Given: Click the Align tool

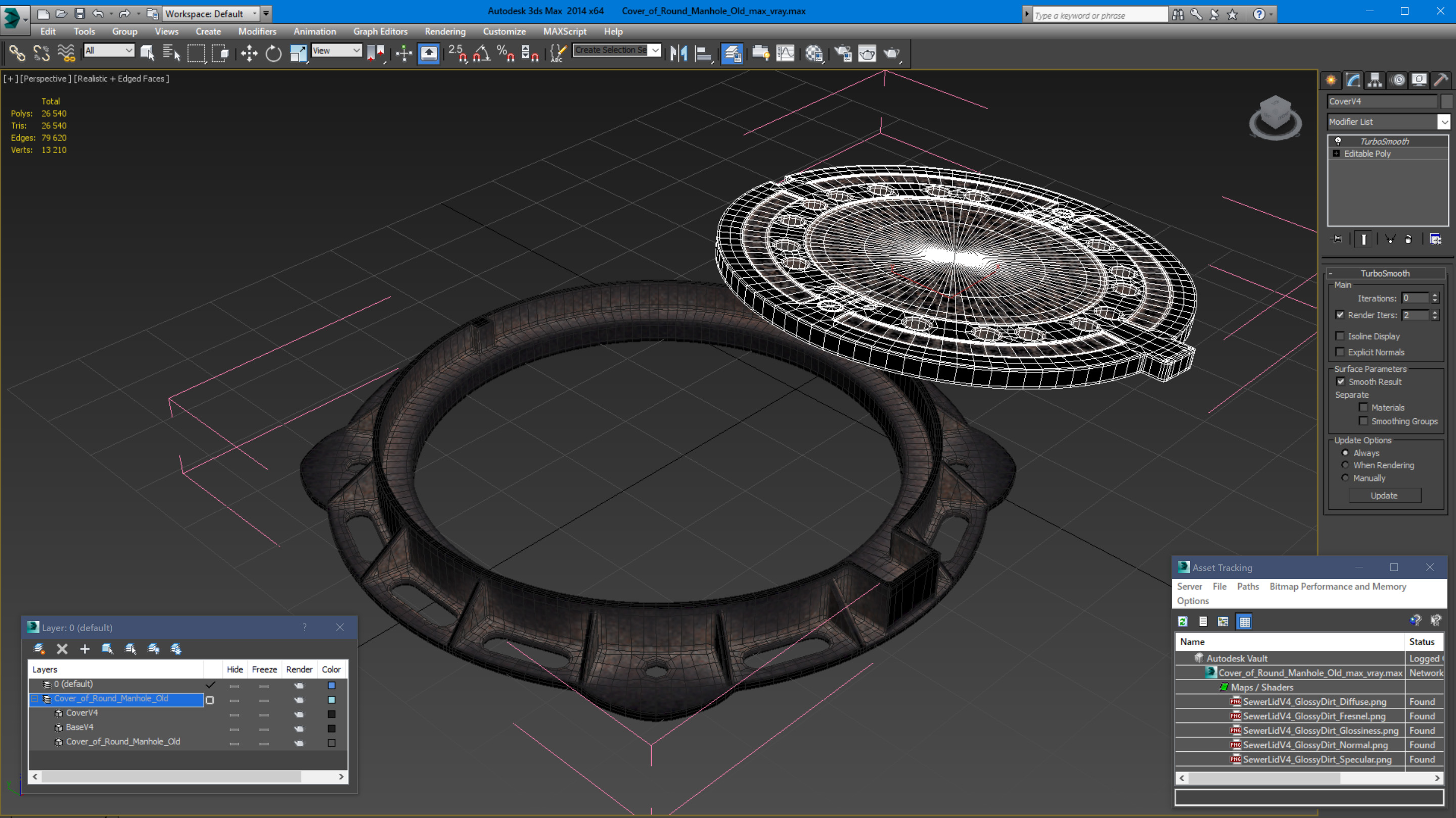Looking at the screenshot, I should pos(703,54).
